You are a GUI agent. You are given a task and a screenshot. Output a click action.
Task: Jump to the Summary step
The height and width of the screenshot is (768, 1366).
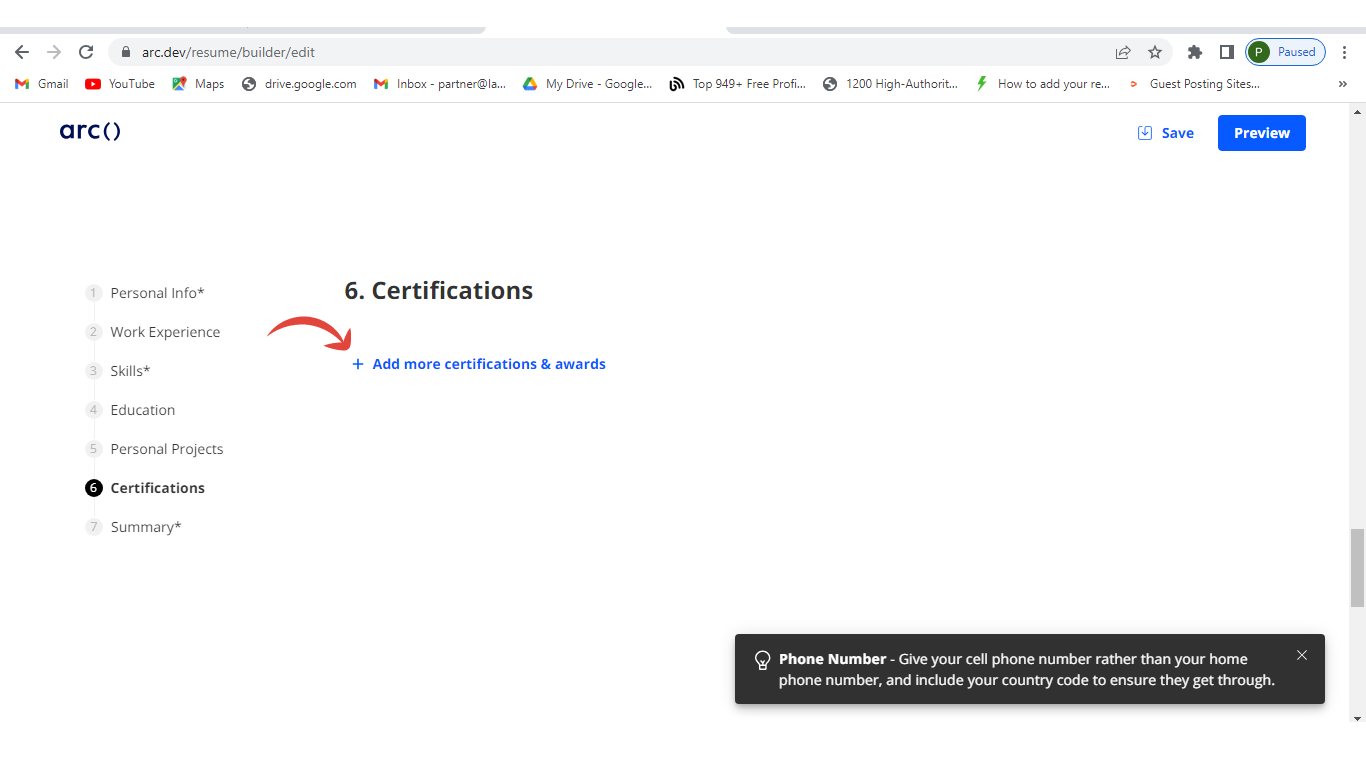click(146, 527)
